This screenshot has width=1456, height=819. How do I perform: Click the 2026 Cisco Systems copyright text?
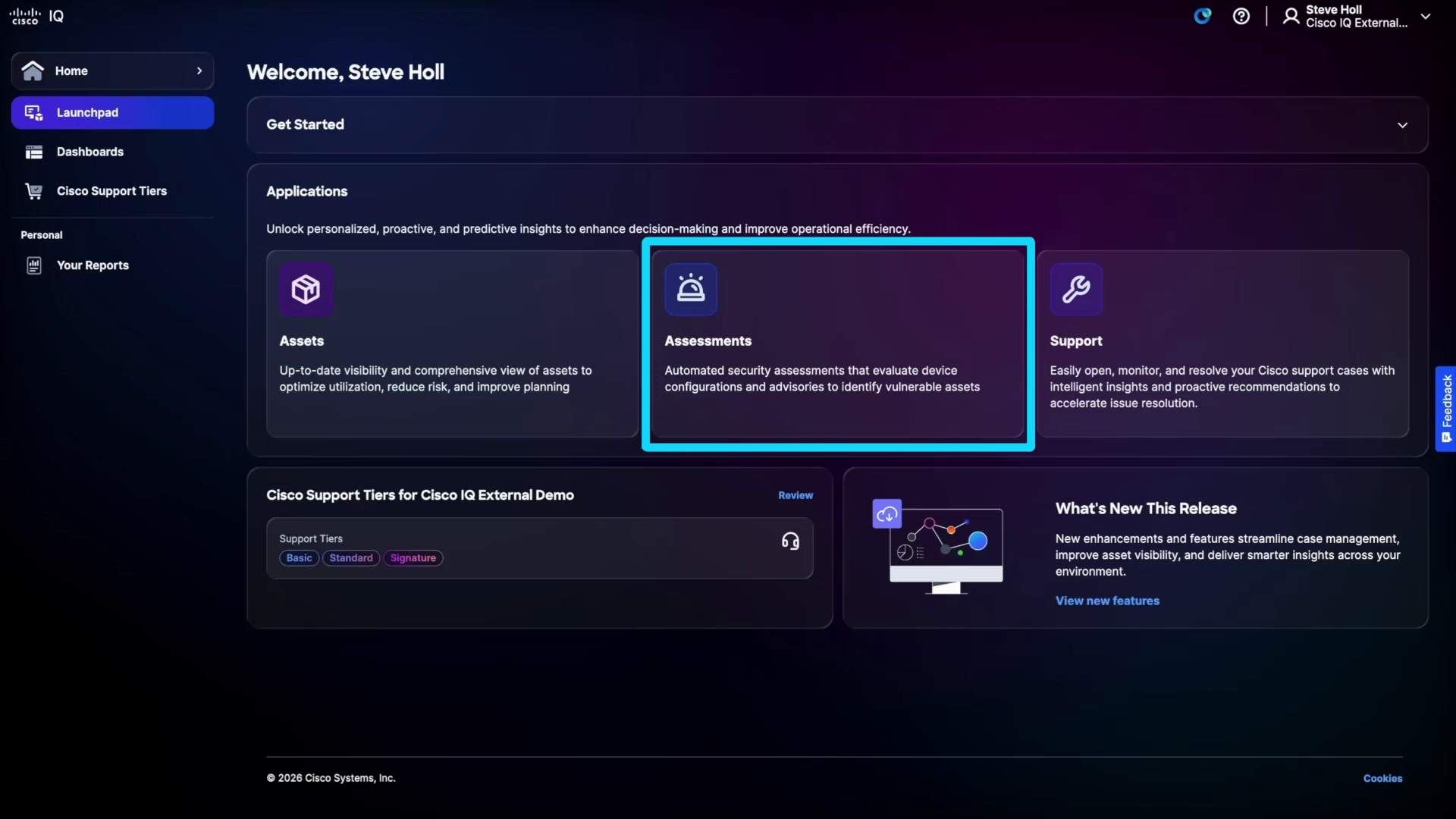[331, 778]
